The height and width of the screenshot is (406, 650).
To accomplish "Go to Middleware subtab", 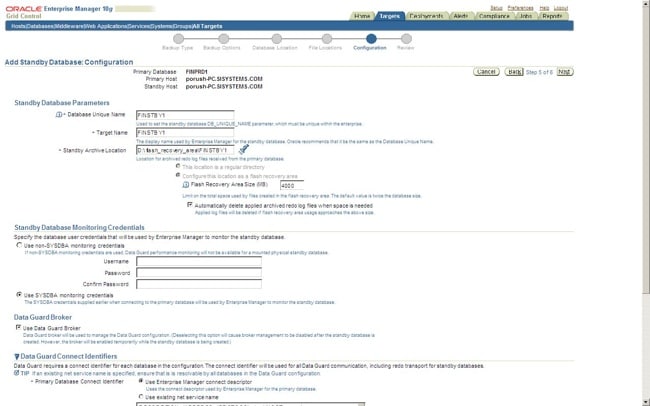I will click(x=69, y=26).
